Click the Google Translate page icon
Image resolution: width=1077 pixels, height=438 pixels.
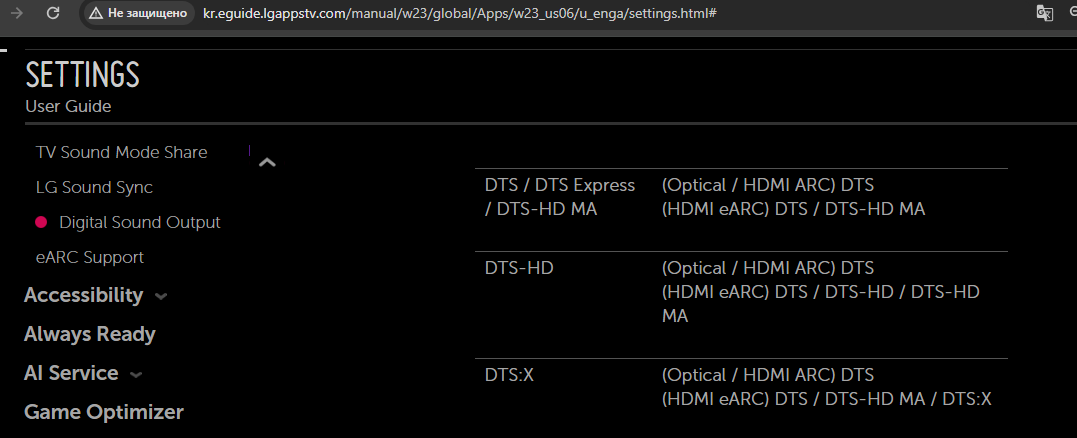point(1044,13)
